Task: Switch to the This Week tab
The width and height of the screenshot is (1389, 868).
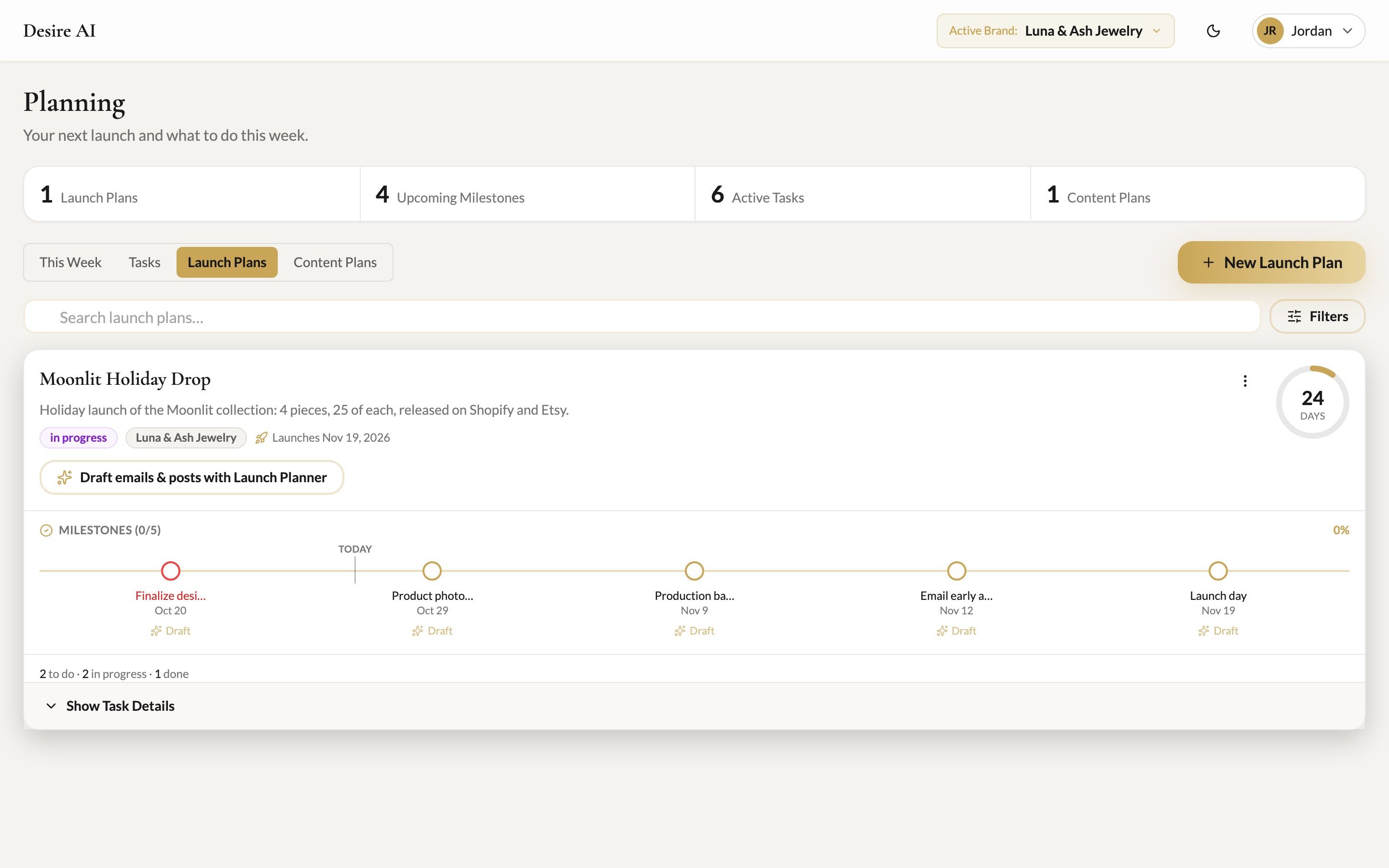Action: 70,262
